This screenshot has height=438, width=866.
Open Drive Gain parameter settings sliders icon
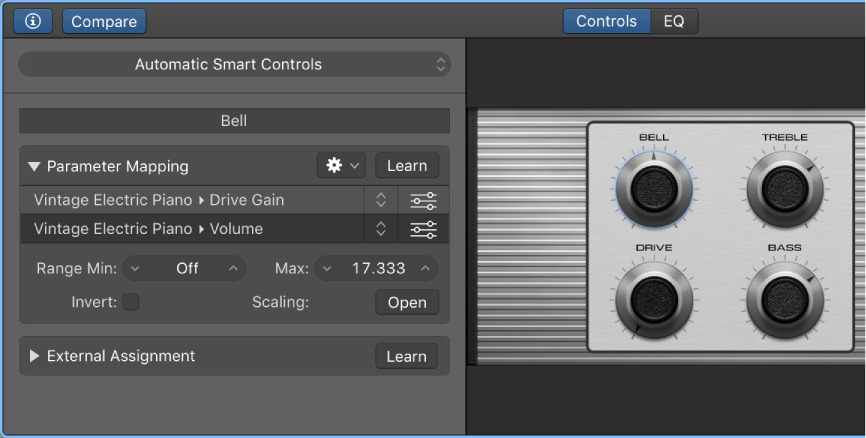(x=424, y=200)
